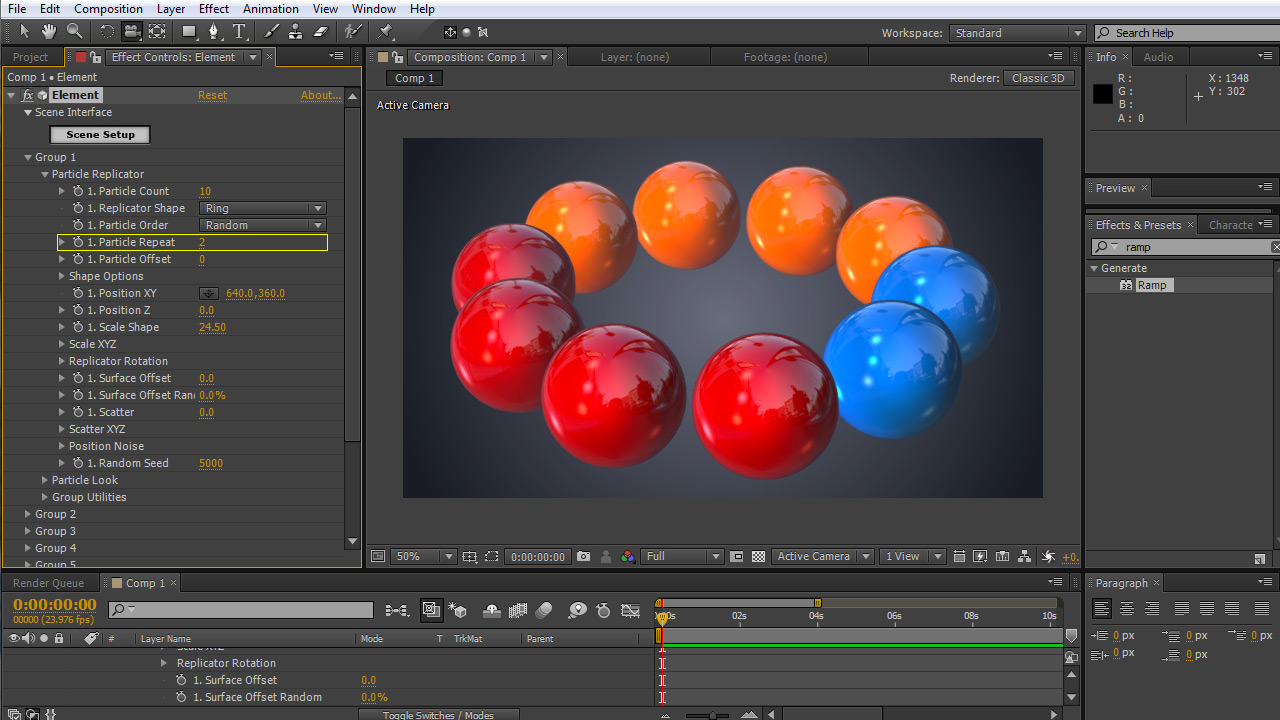Screen dimensions: 1280x720
Task: Toggle stopwatch for Particle Count
Action: click(78, 191)
